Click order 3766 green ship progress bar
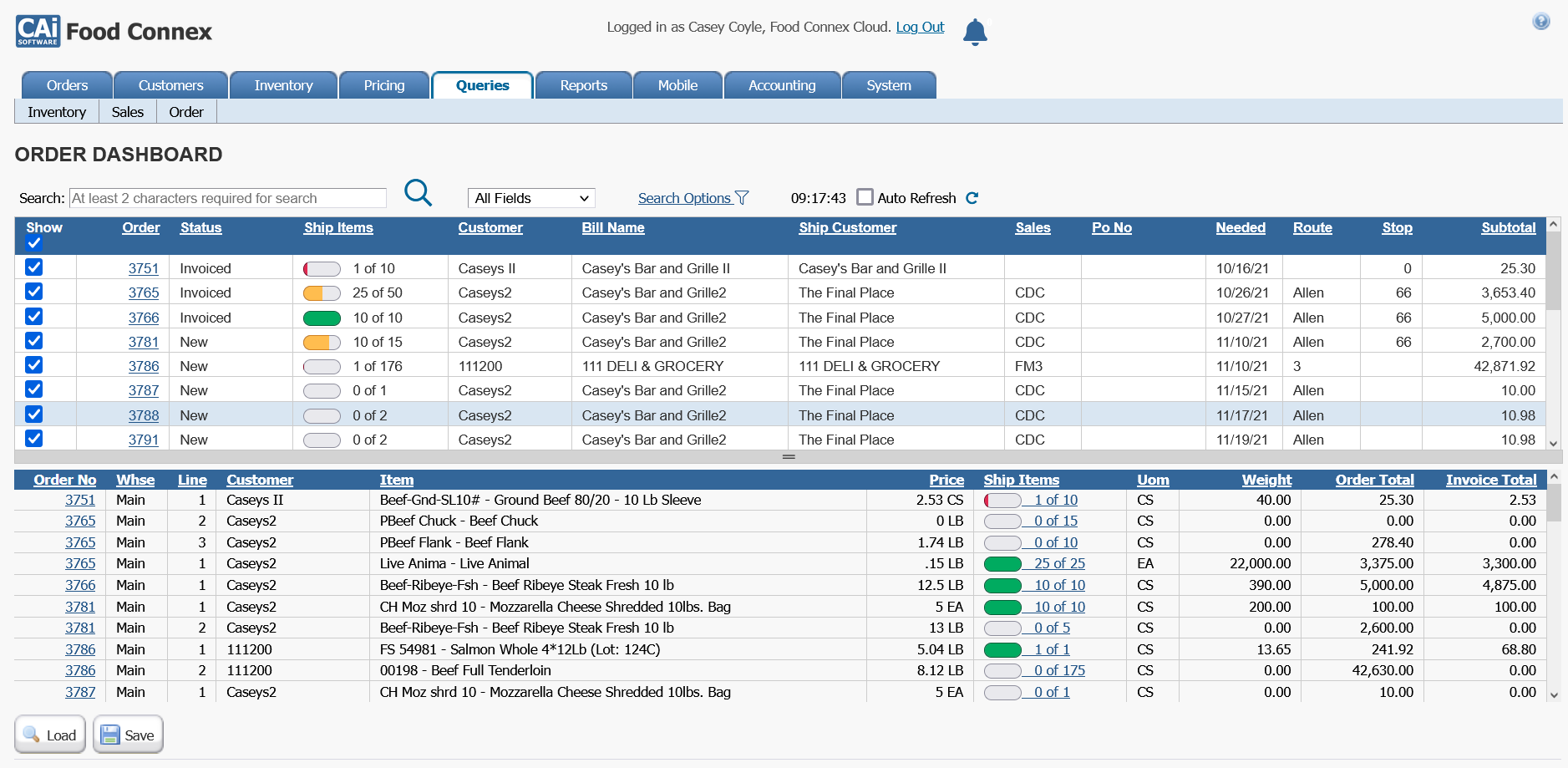 pos(322,318)
